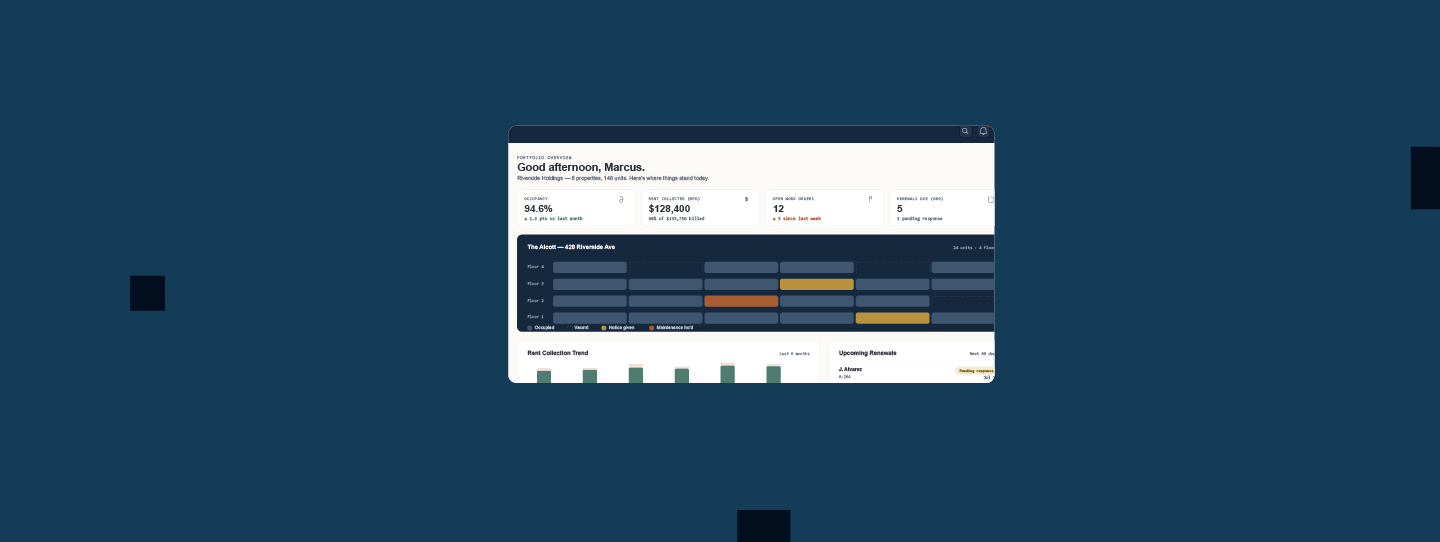Click the flag icon on Open Work Orders
The image size is (1440, 542).
point(870,199)
